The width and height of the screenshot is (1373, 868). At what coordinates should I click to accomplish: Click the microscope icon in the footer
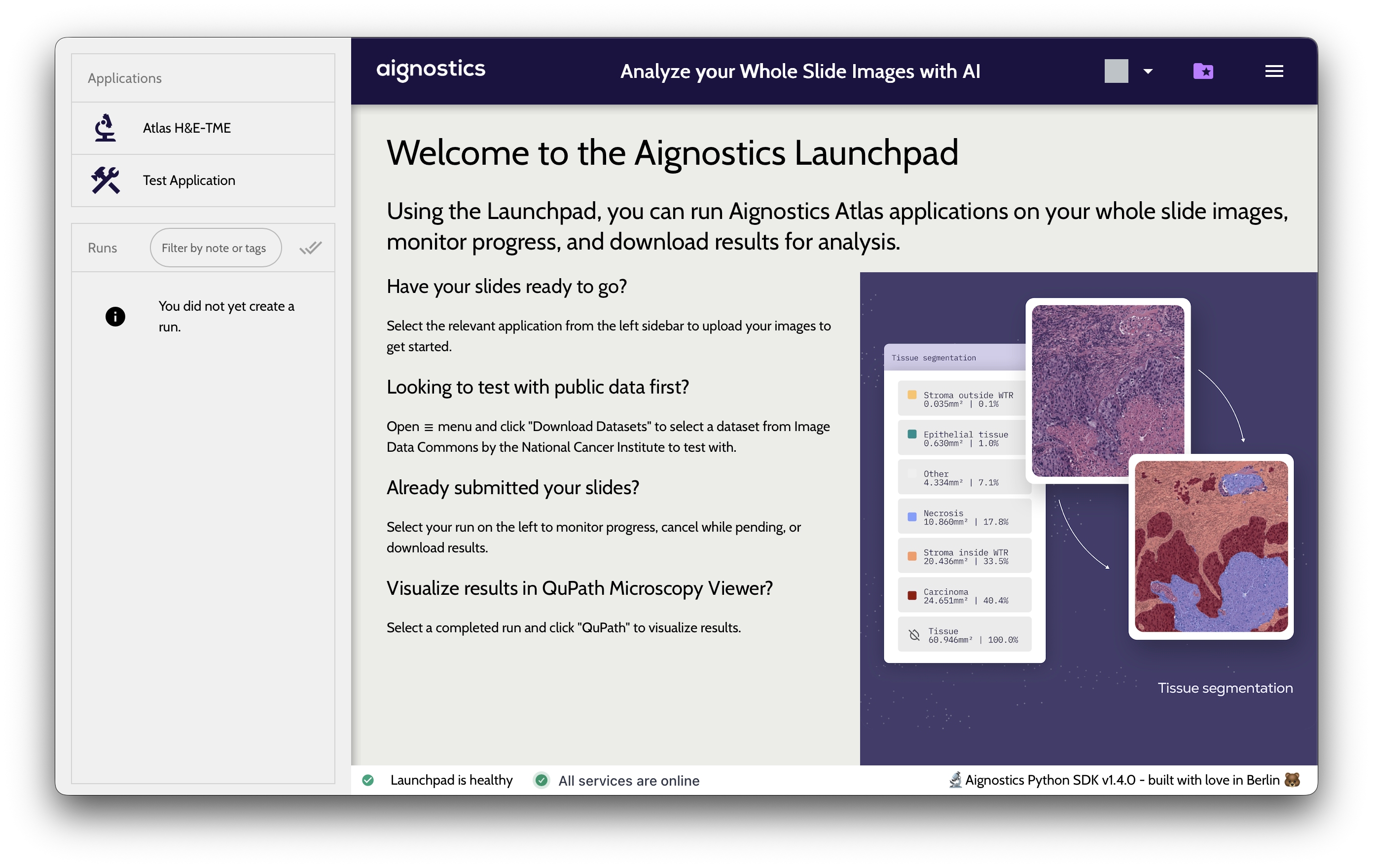tap(955, 780)
